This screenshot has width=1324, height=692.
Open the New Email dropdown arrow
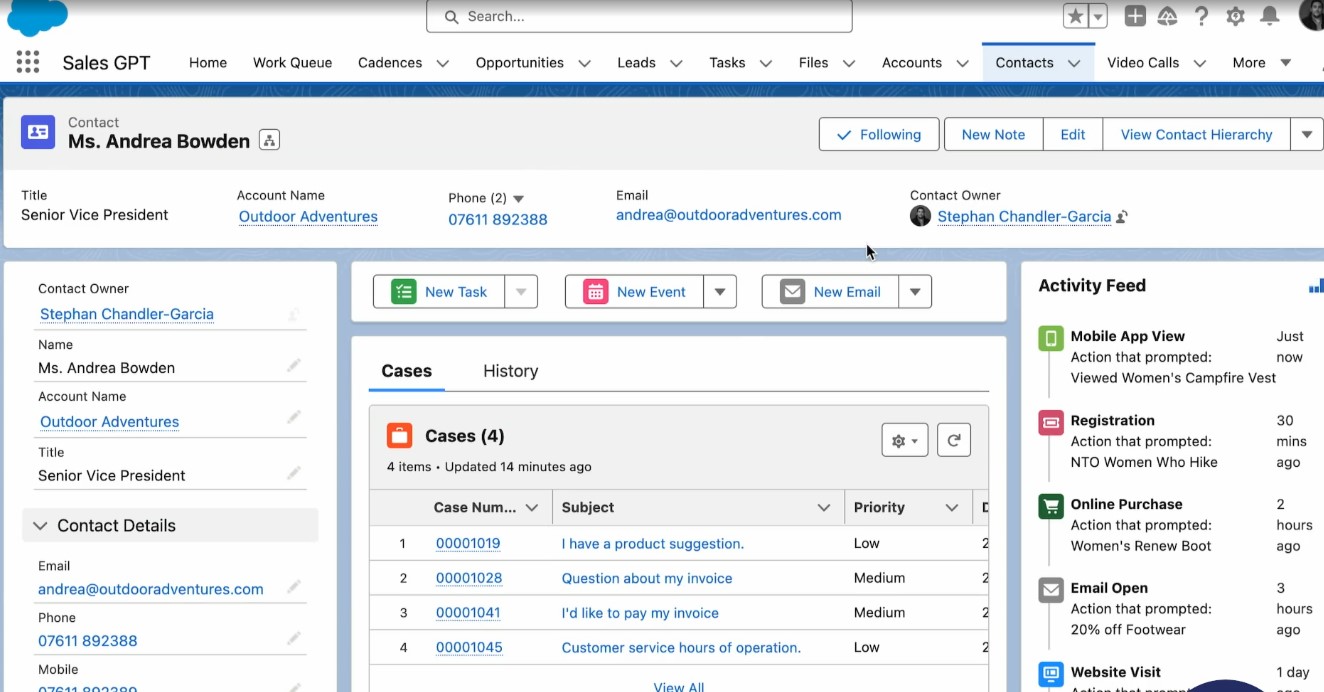[915, 292]
